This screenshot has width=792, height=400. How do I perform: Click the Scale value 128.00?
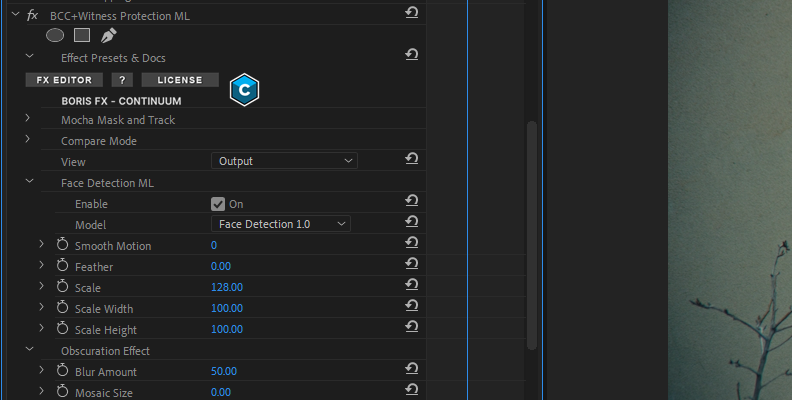pos(227,287)
